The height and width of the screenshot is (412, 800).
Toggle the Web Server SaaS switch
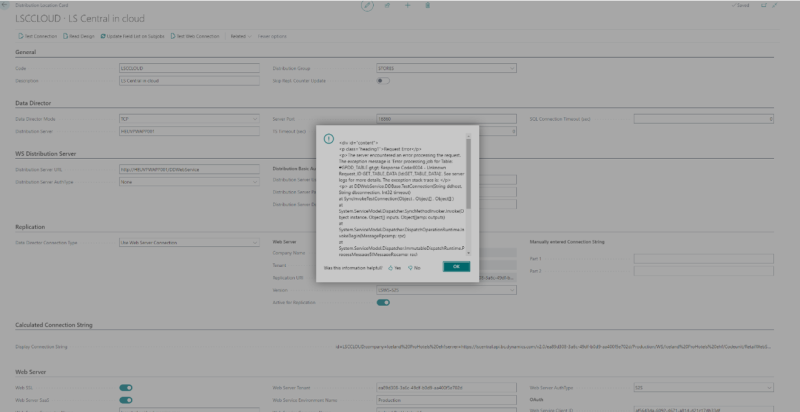[126, 400]
